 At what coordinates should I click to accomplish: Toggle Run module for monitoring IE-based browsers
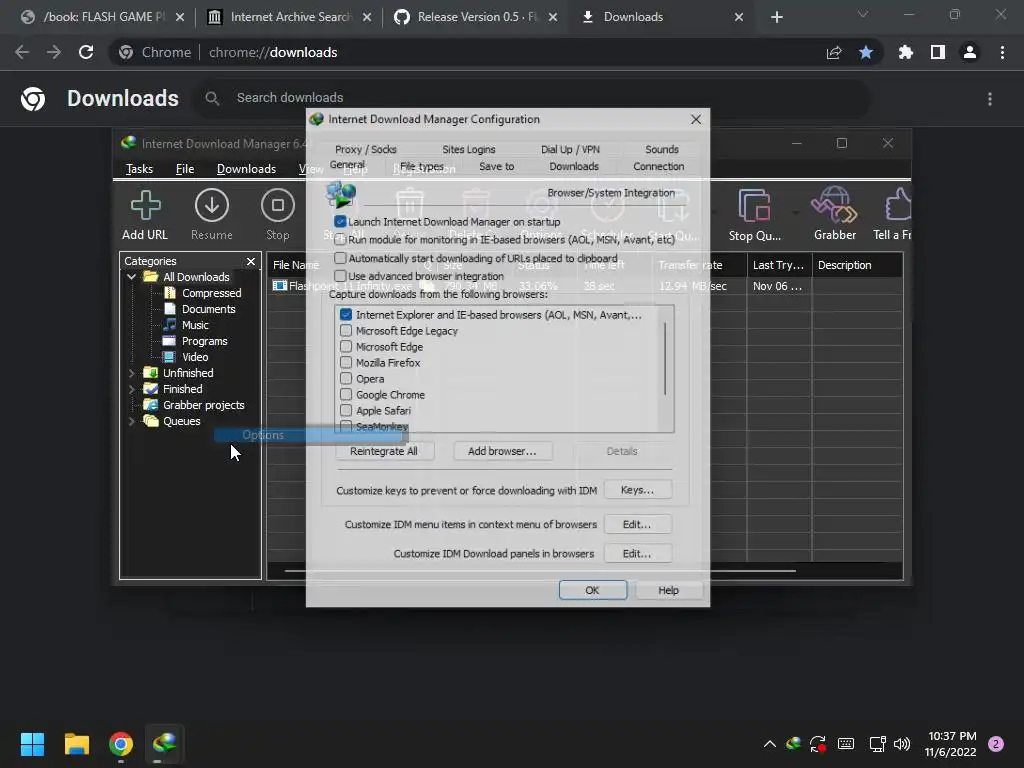coord(340,240)
